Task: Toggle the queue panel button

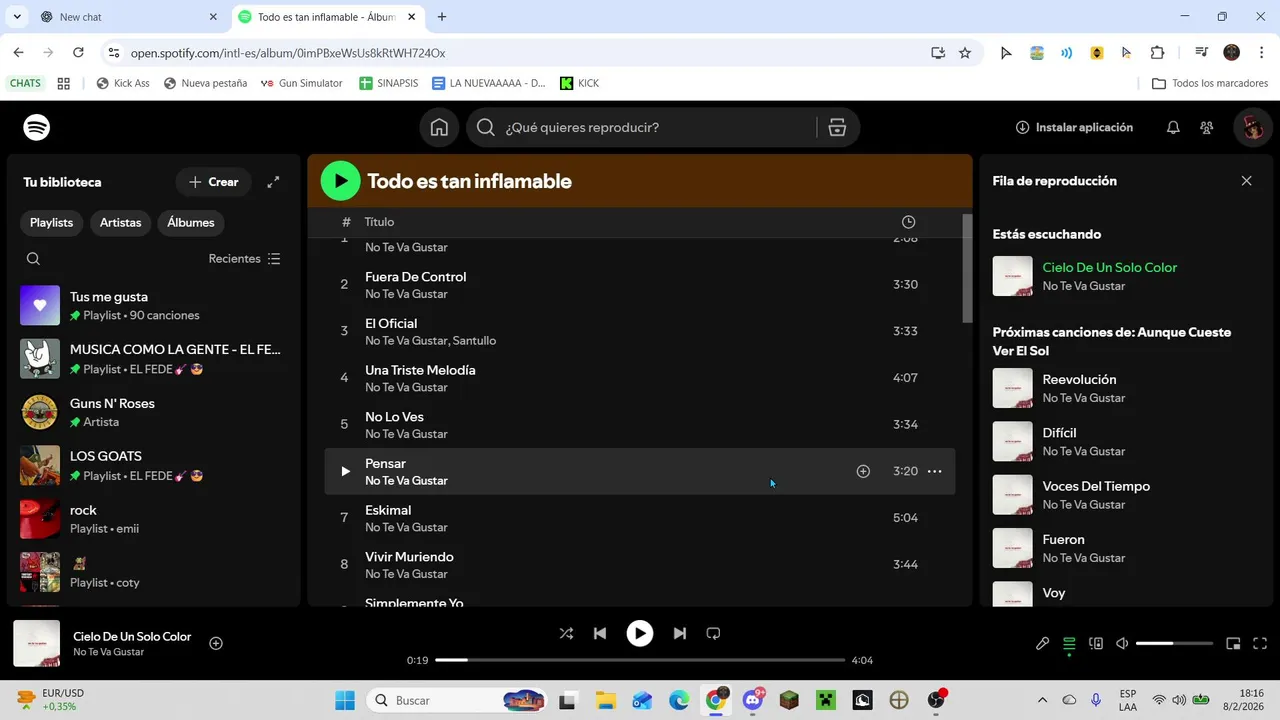Action: click(1069, 643)
